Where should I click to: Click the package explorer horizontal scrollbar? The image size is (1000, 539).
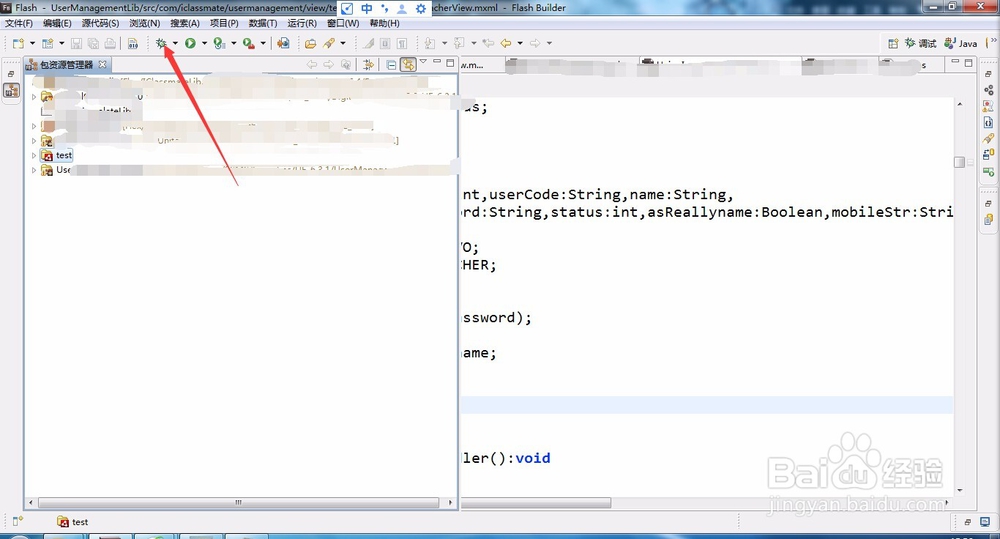(x=238, y=503)
